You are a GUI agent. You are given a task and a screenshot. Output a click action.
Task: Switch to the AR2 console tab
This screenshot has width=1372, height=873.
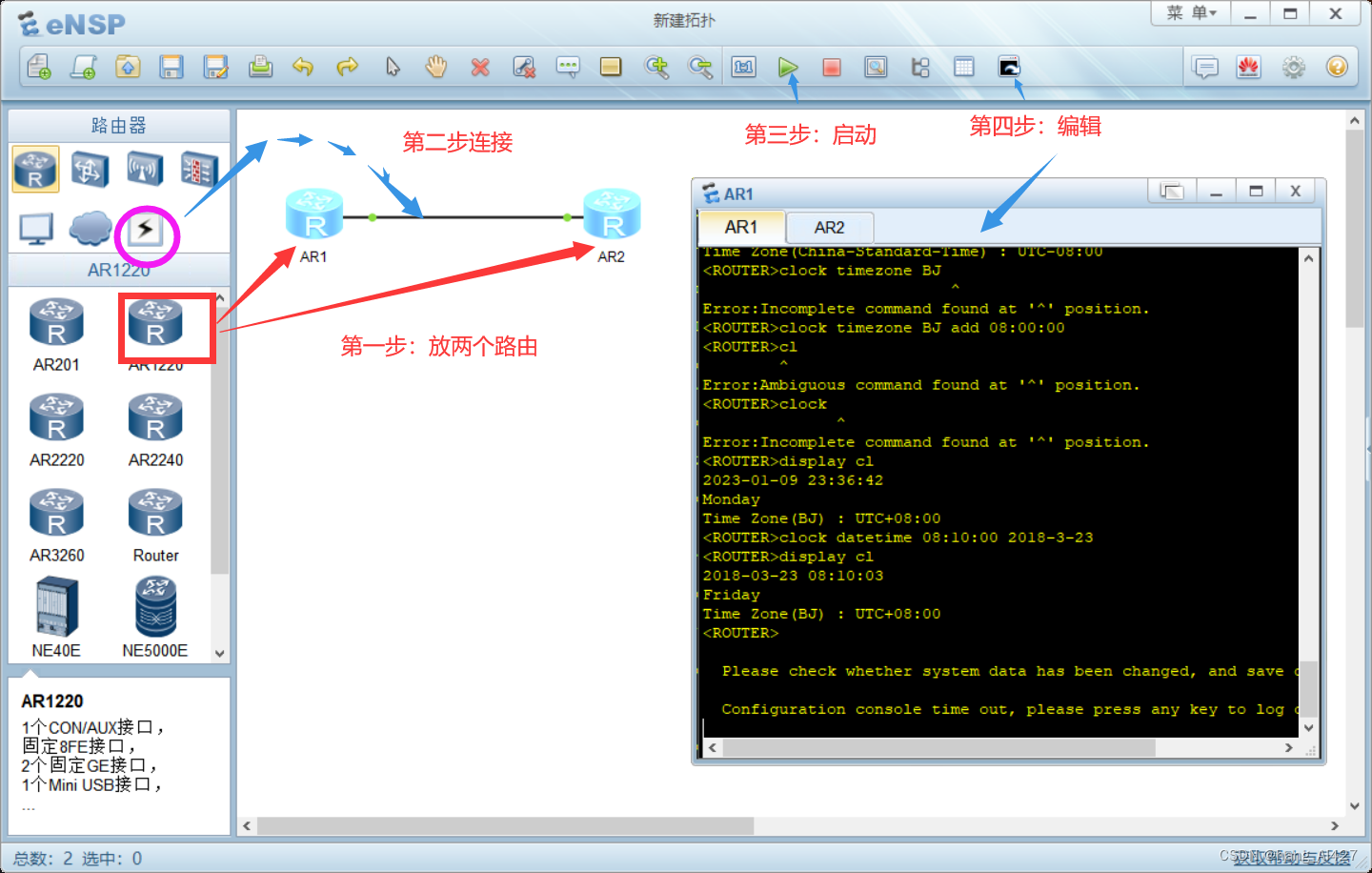coord(829,228)
